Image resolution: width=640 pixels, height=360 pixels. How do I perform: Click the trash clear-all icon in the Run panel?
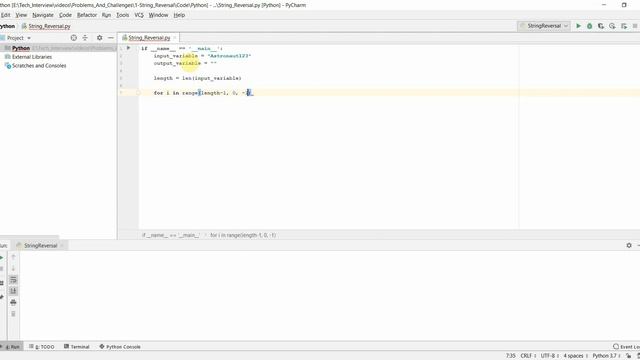click(x=13, y=314)
